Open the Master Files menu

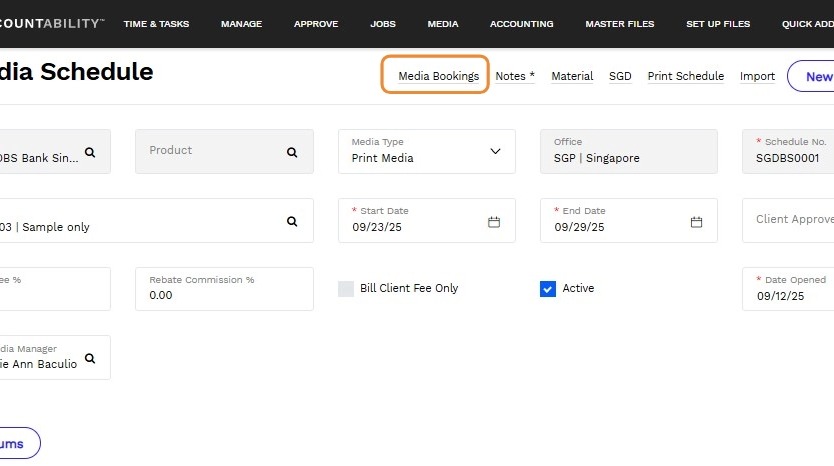coord(619,24)
